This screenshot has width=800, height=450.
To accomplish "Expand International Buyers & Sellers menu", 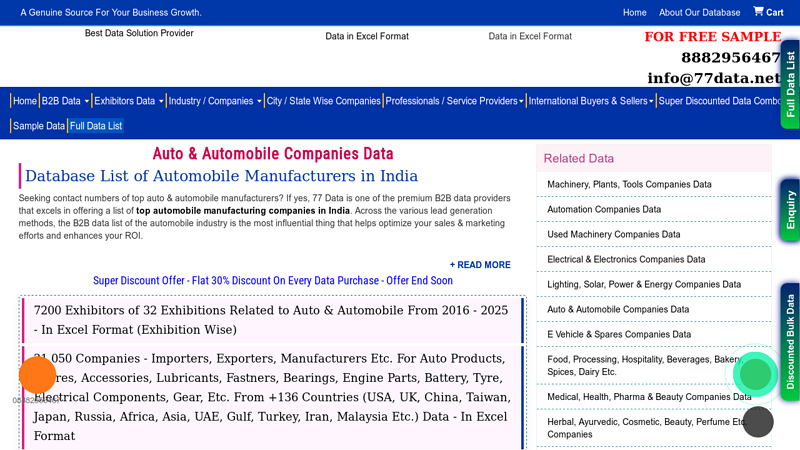I will 591,101.
